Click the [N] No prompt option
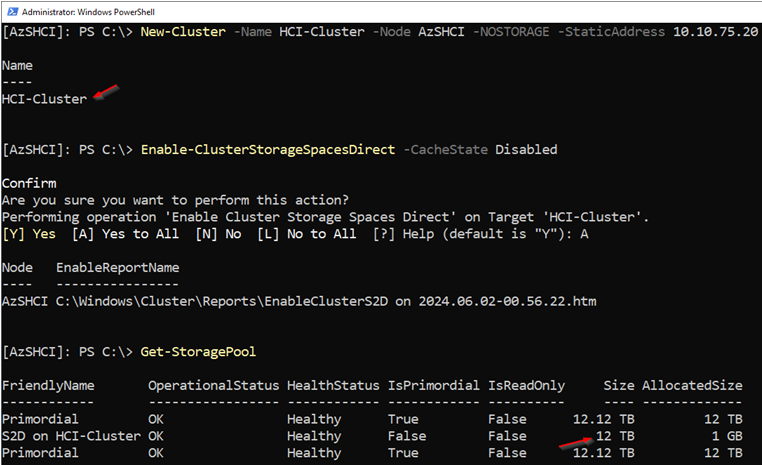Viewport: 762px width, 465px height. click(x=218, y=234)
